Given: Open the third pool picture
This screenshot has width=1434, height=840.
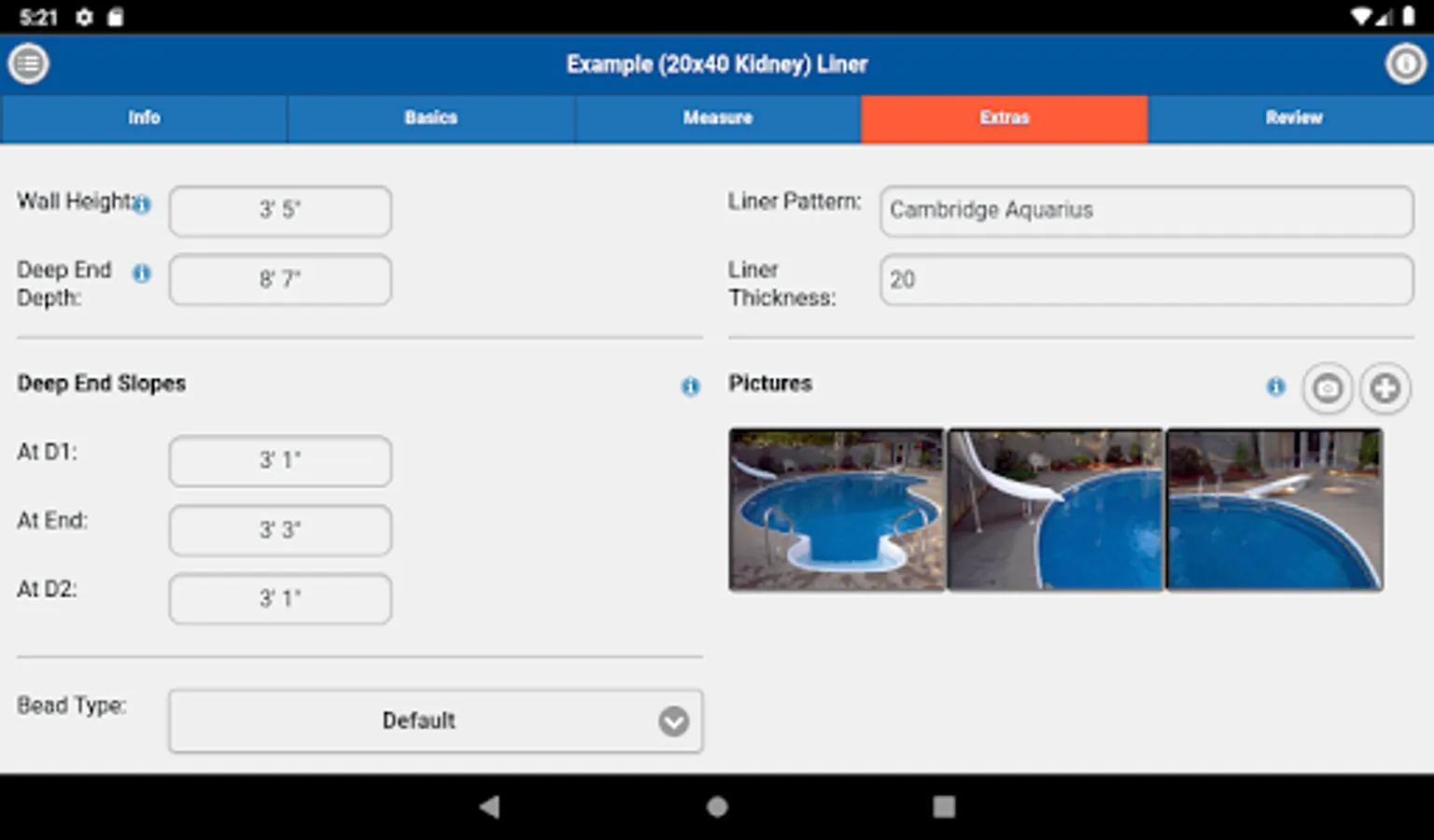Looking at the screenshot, I should coord(1274,510).
